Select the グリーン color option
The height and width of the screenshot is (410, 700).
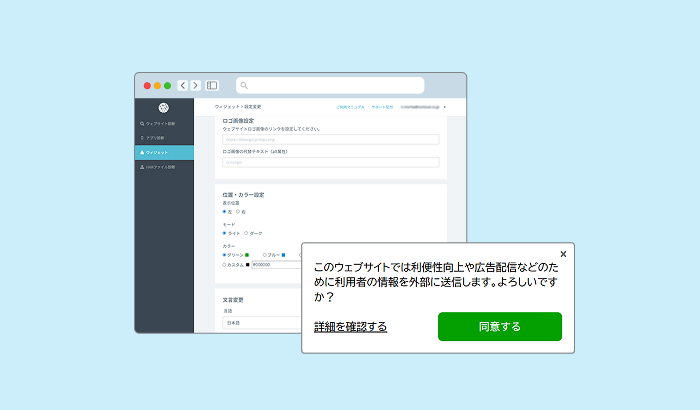[x=225, y=255]
